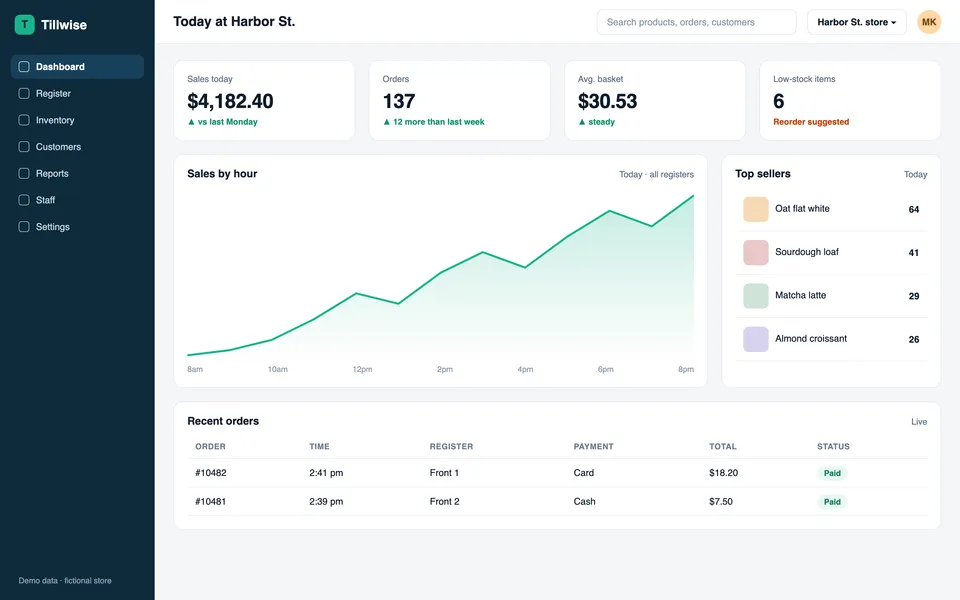The width and height of the screenshot is (960, 600).
Task: Click the Live indicator in Recent orders
Action: tap(919, 422)
